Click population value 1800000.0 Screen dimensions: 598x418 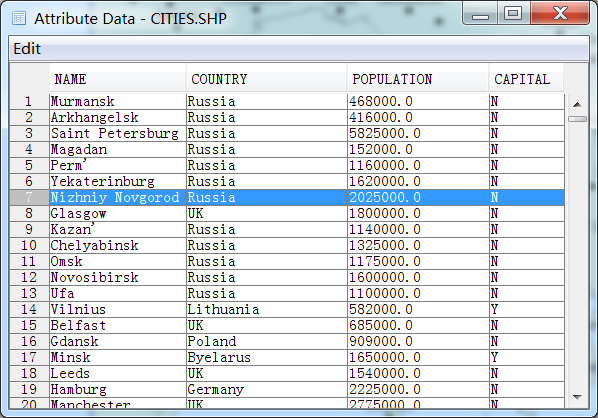(x=418, y=214)
